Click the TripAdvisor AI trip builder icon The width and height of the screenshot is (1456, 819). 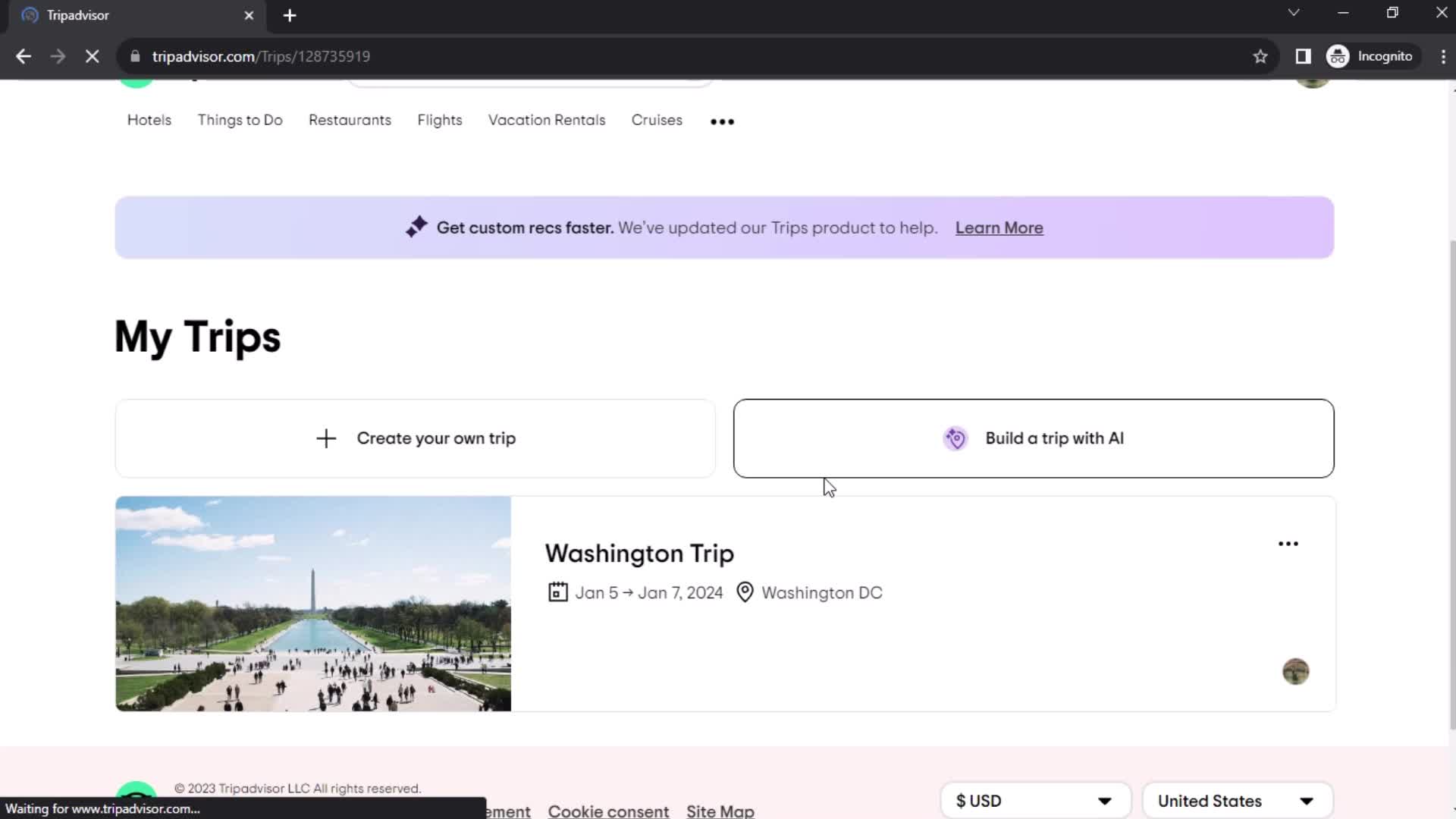tap(955, 438)
